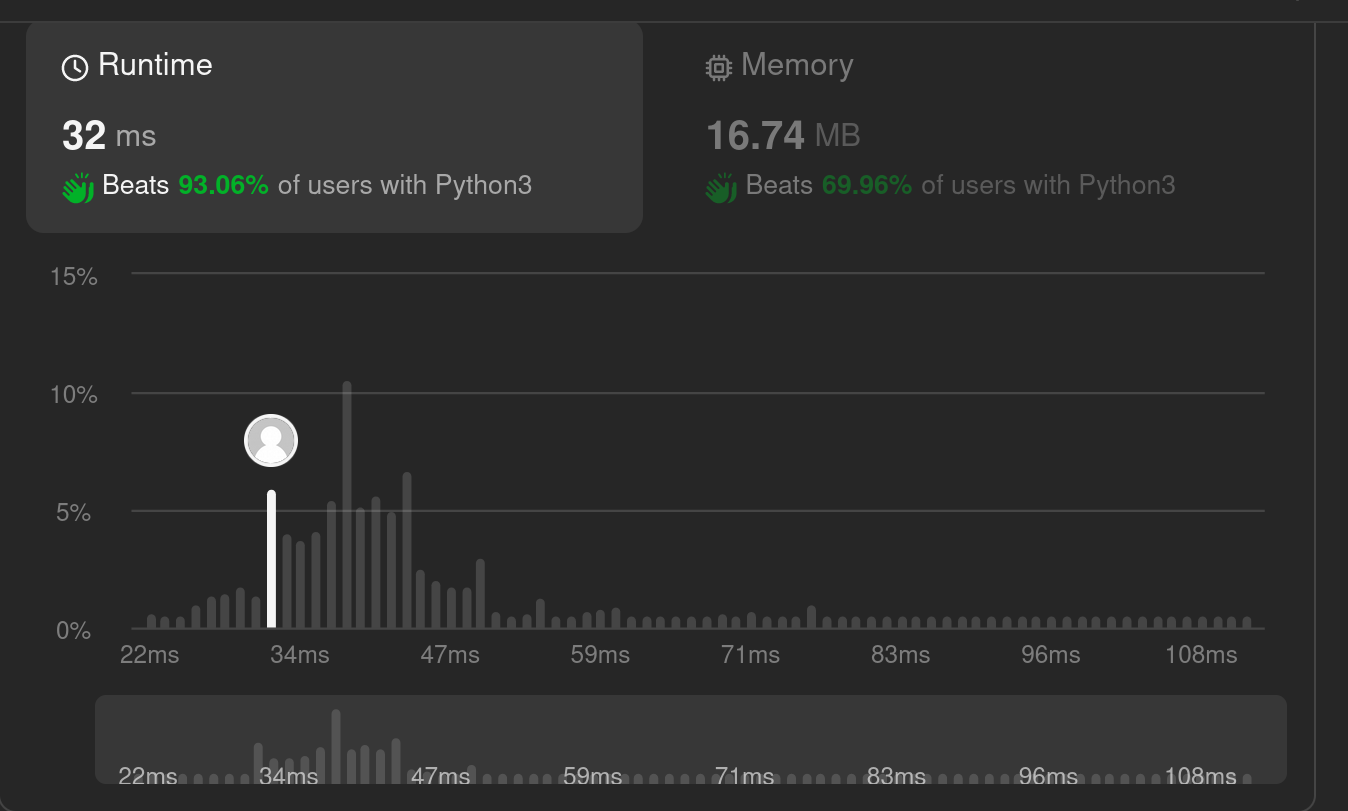Click the 15% label on the y-axis
Image resolution: width=1348 pixels, height=811 pixels.
(x=74, y=276)
